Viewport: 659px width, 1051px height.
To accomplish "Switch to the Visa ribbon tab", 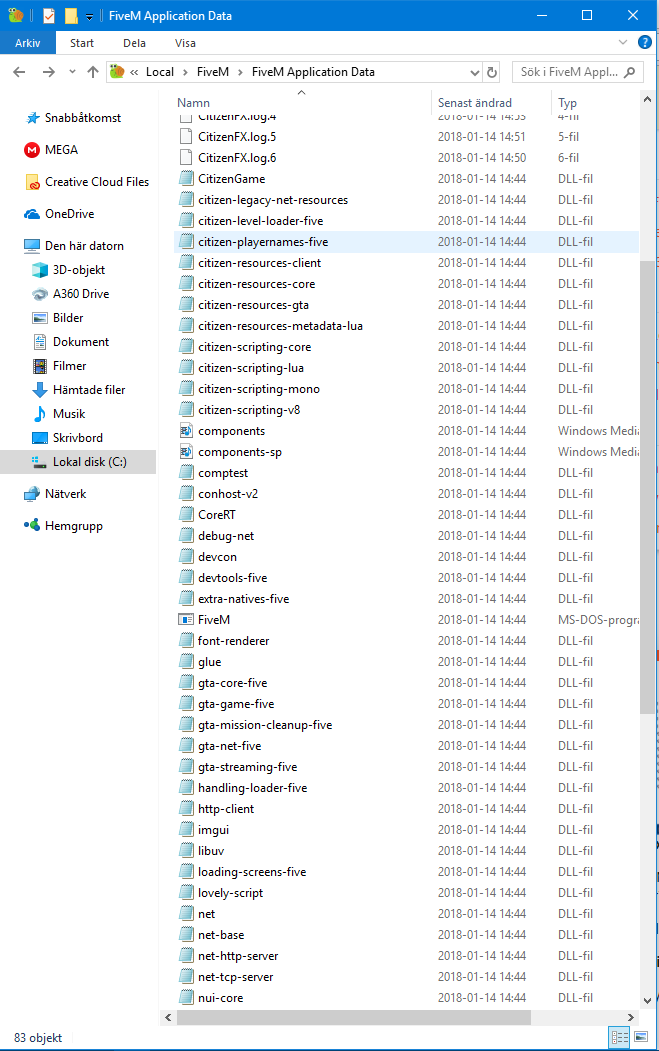I will (185, 43).
